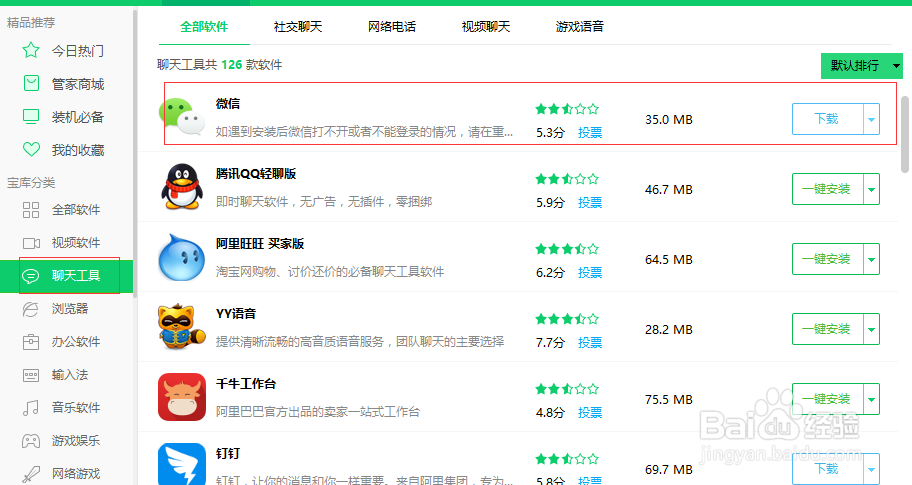The image size is (912, 485).
Task: Click the 阿里旺旺 买家版 blue drop icon
Action: coord(181,257)
